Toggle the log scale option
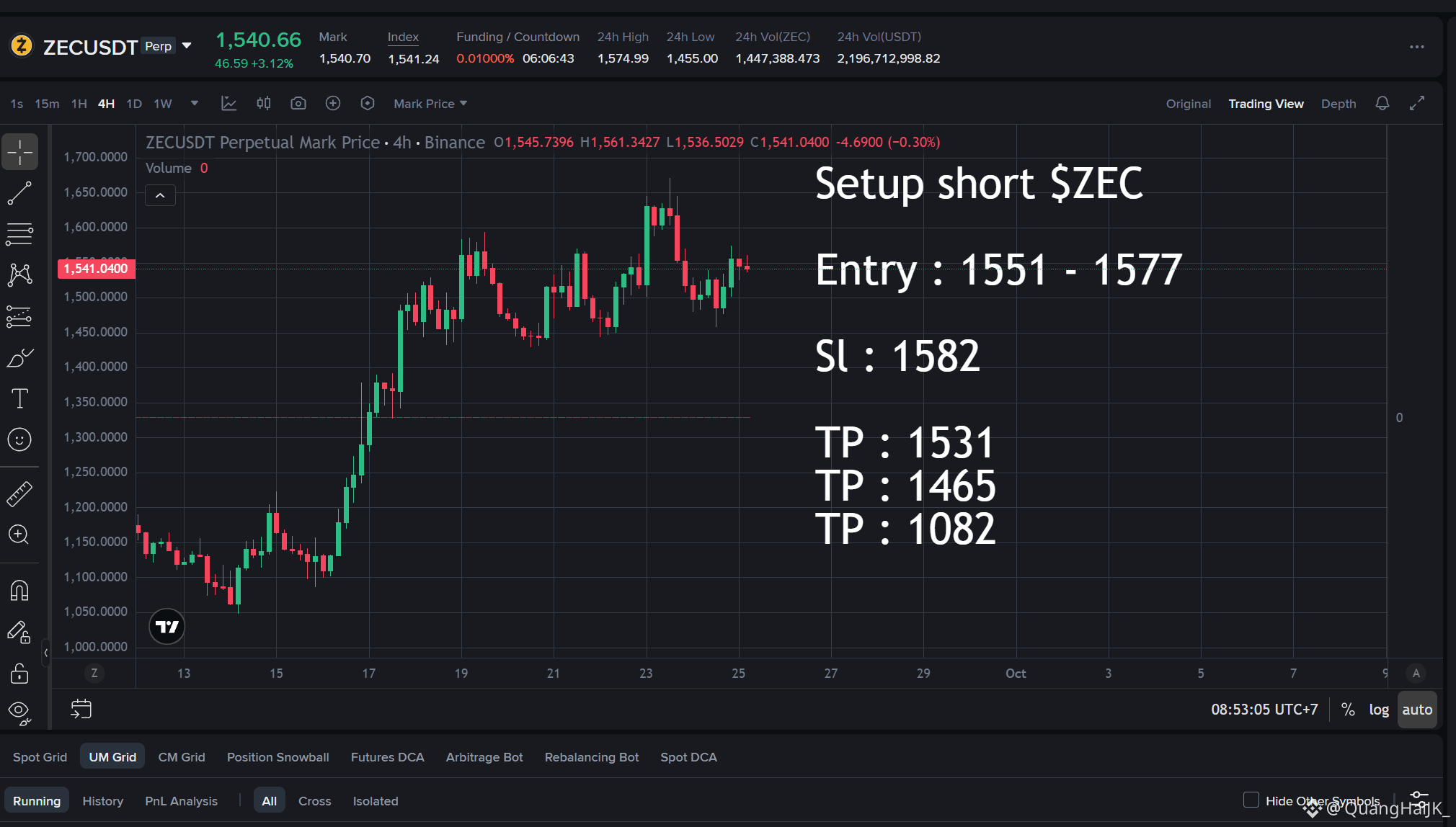The width and height of the screenshot is (1456, 827). (1379, 710)
